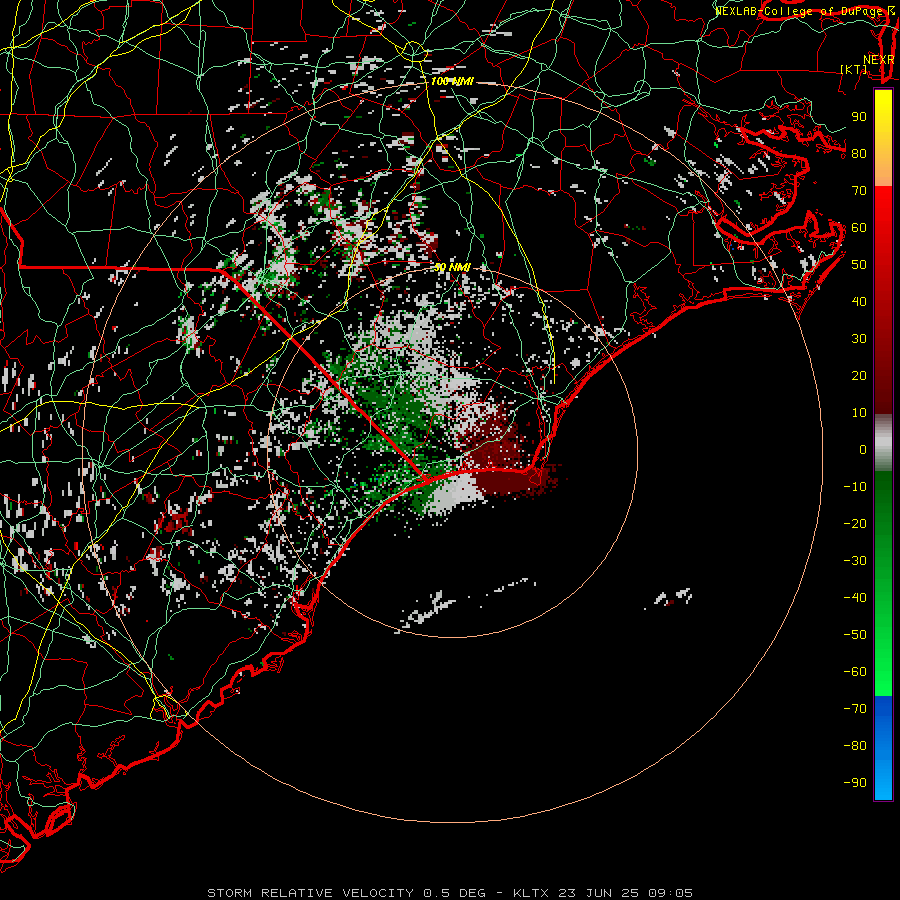Viewport: 900px width, 900px height.
Task: Click the 80 value on velocity scale
Action: [859, 154]
